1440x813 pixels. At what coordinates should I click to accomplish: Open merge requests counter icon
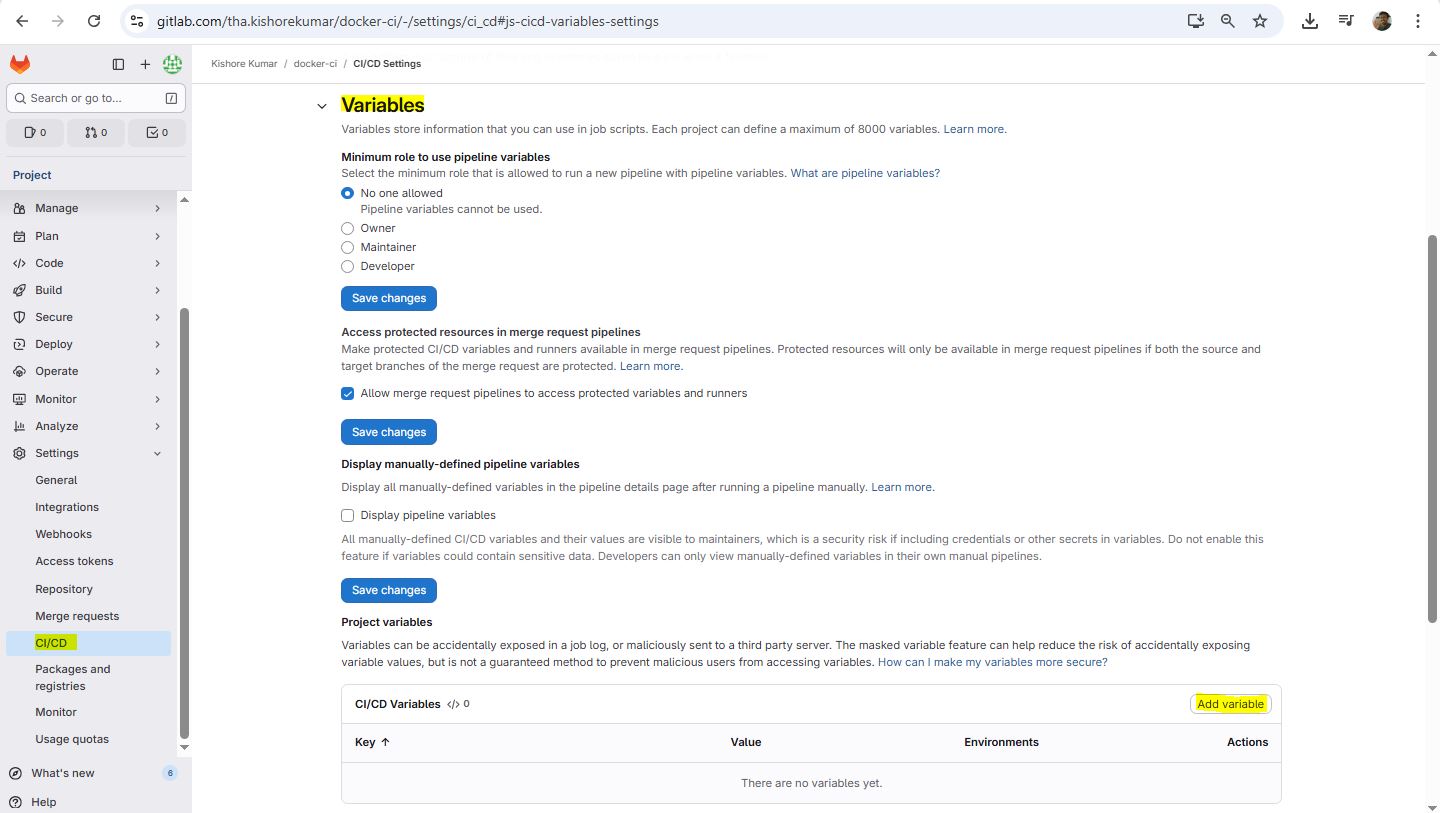pyautogui.click(x=96, y=132)
